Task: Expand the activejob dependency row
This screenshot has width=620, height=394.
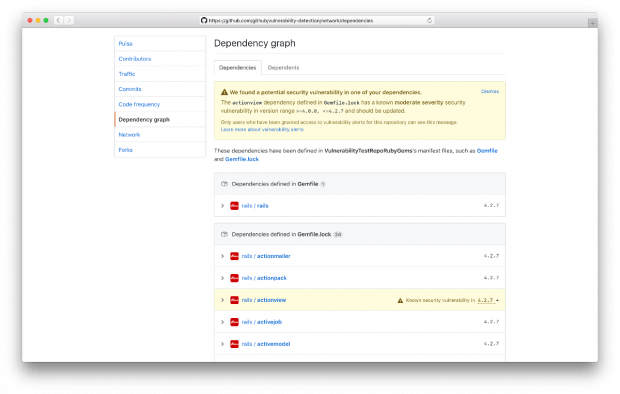Action: coord(222,322)
